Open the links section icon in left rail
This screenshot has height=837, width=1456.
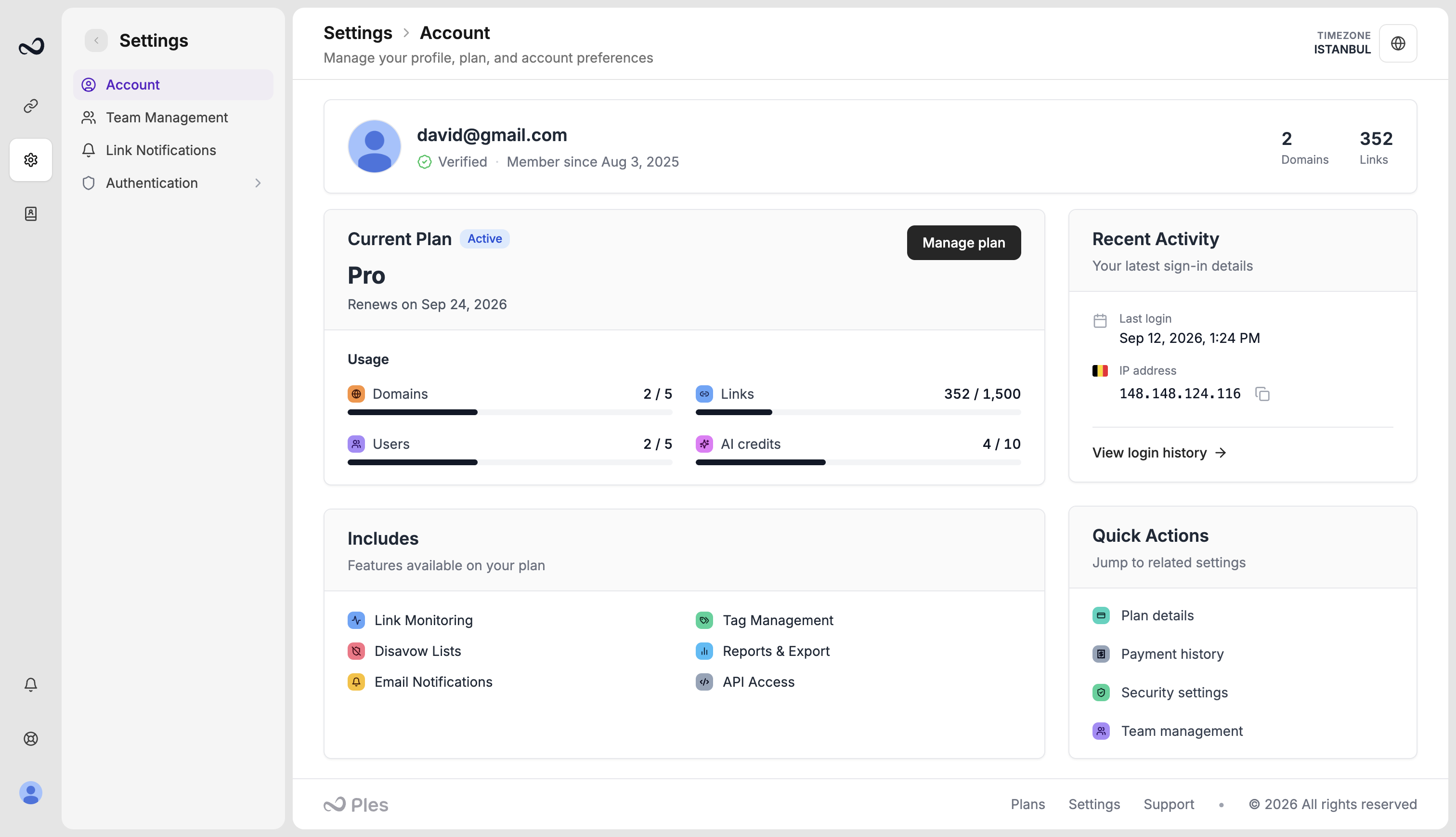31,106
